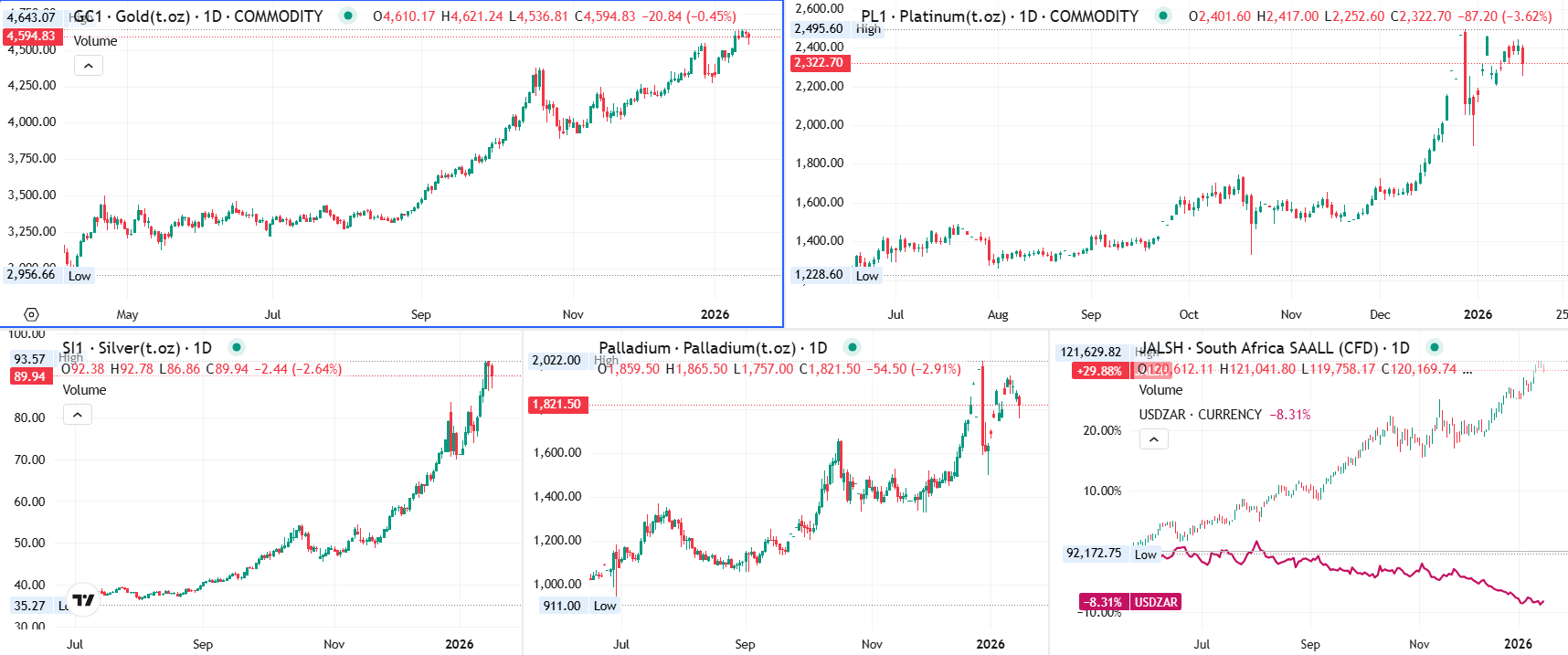Click the Palladium price label 1,821.50
Image resolution: width=1568 pixels, height=655 pixels.
coord(556,405)
